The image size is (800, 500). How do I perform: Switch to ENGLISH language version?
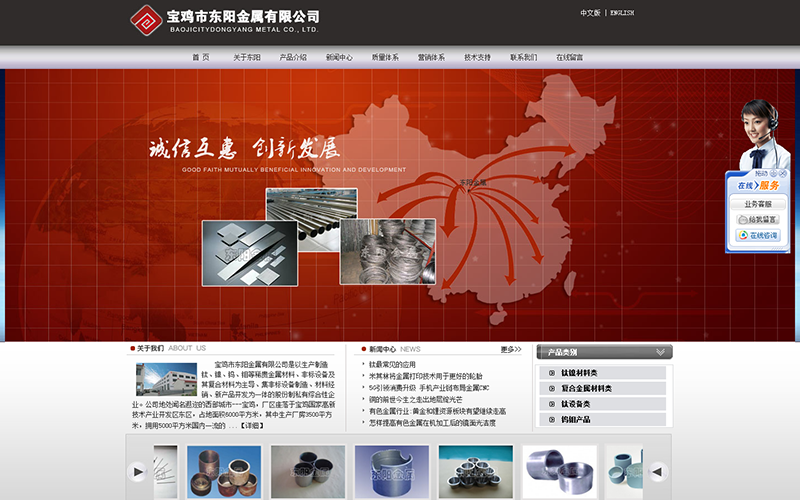click(622, 13)
